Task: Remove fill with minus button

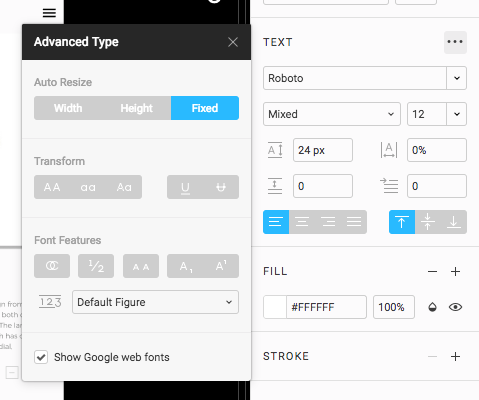Action: pos(432,272)
